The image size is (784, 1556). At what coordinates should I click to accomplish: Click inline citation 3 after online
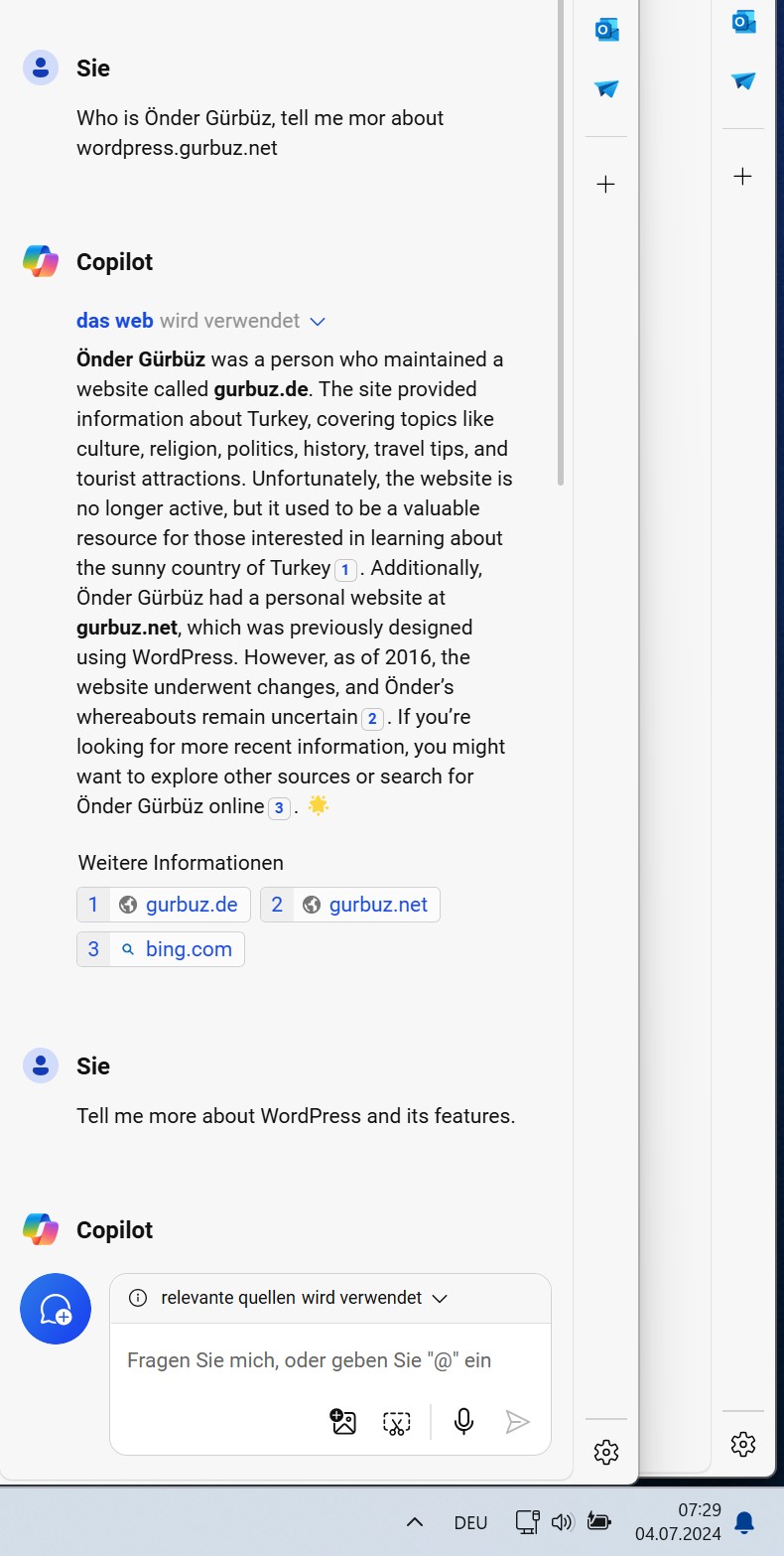(280, 808)
